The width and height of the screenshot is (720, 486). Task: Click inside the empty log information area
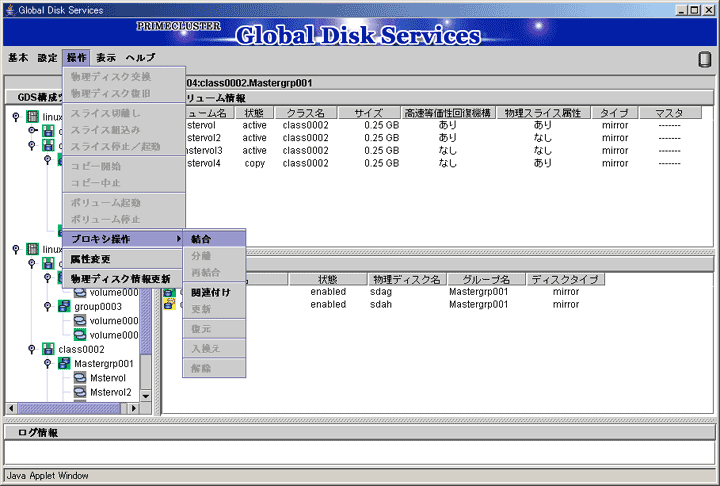(x=360, y=452)
